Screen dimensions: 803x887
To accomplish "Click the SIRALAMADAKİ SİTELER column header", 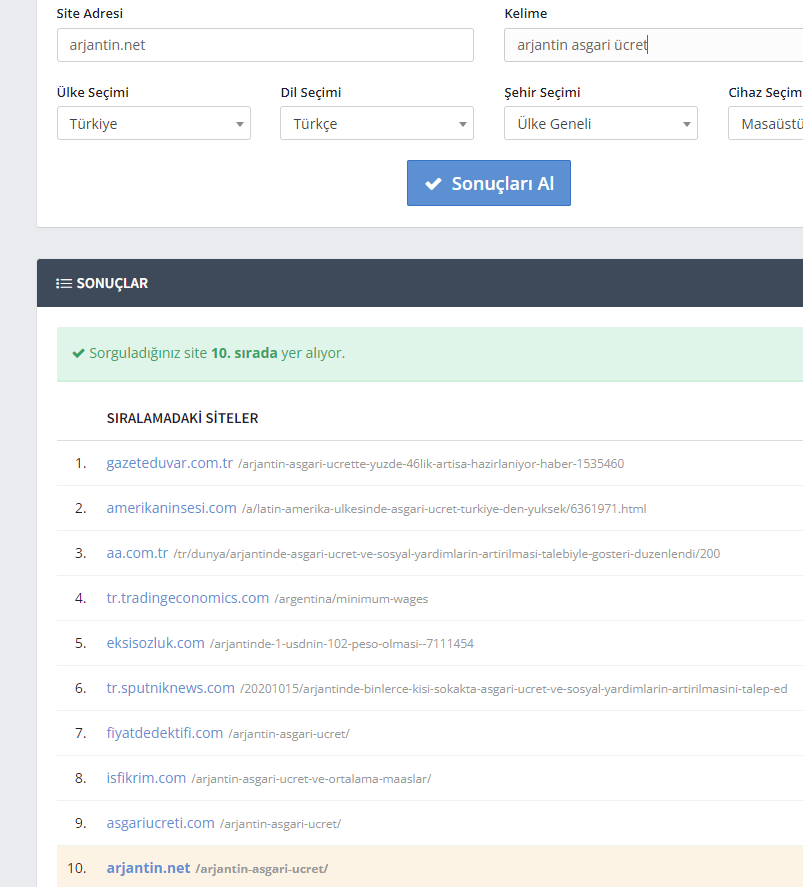I will coord(183,418).
